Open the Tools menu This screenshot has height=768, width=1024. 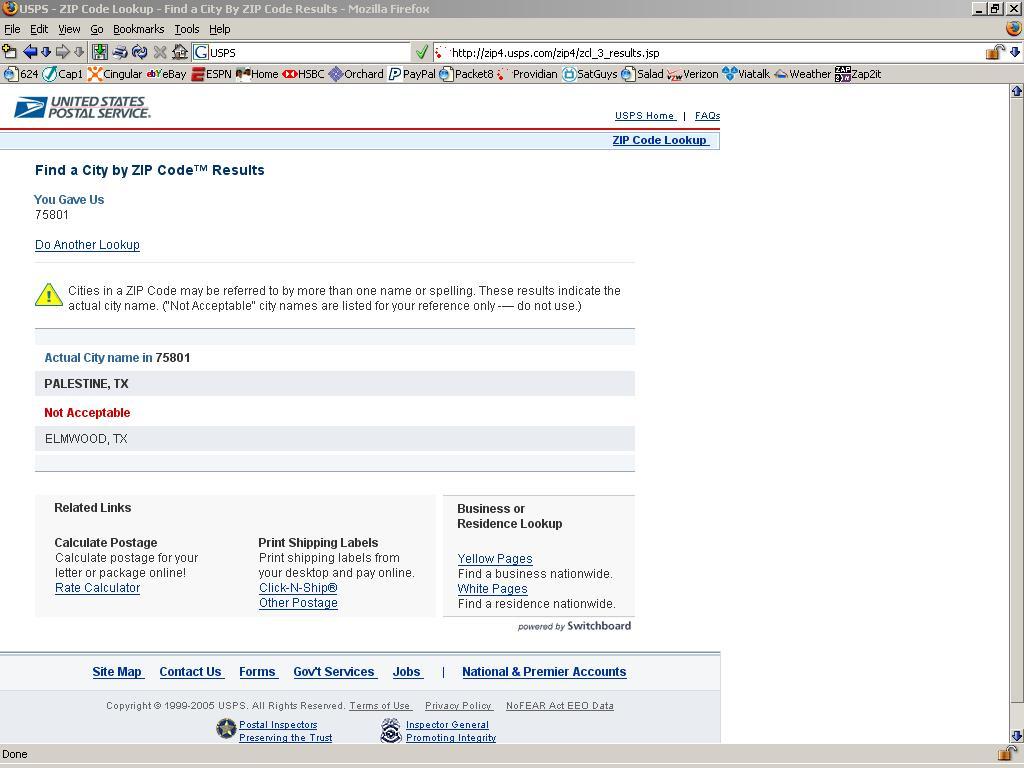187,29
